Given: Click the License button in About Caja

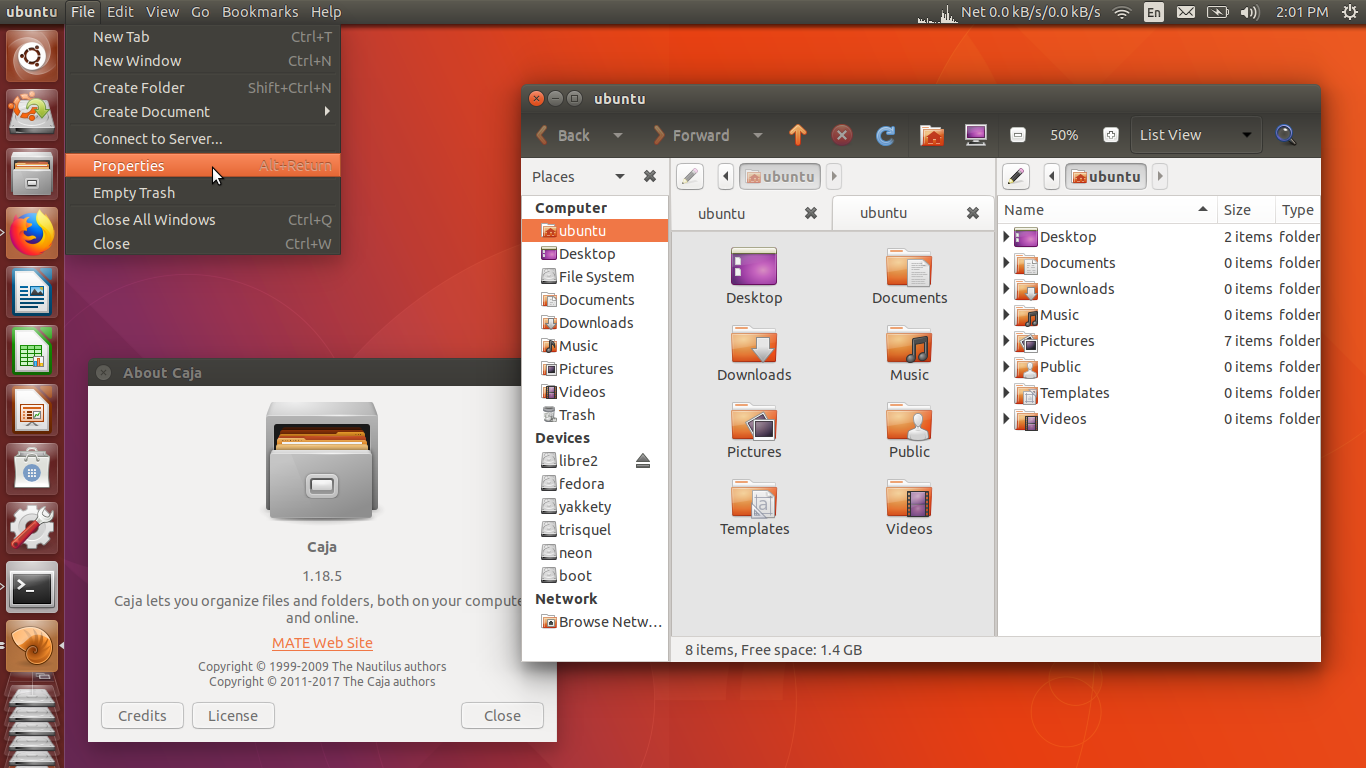Looking at the screenshot, I should pyautogui.click(x=233, y=716).
